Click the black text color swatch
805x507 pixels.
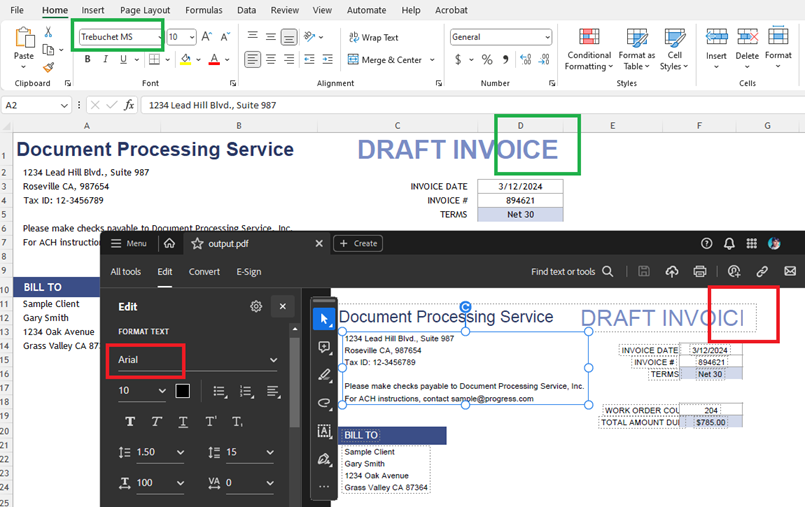182,391
